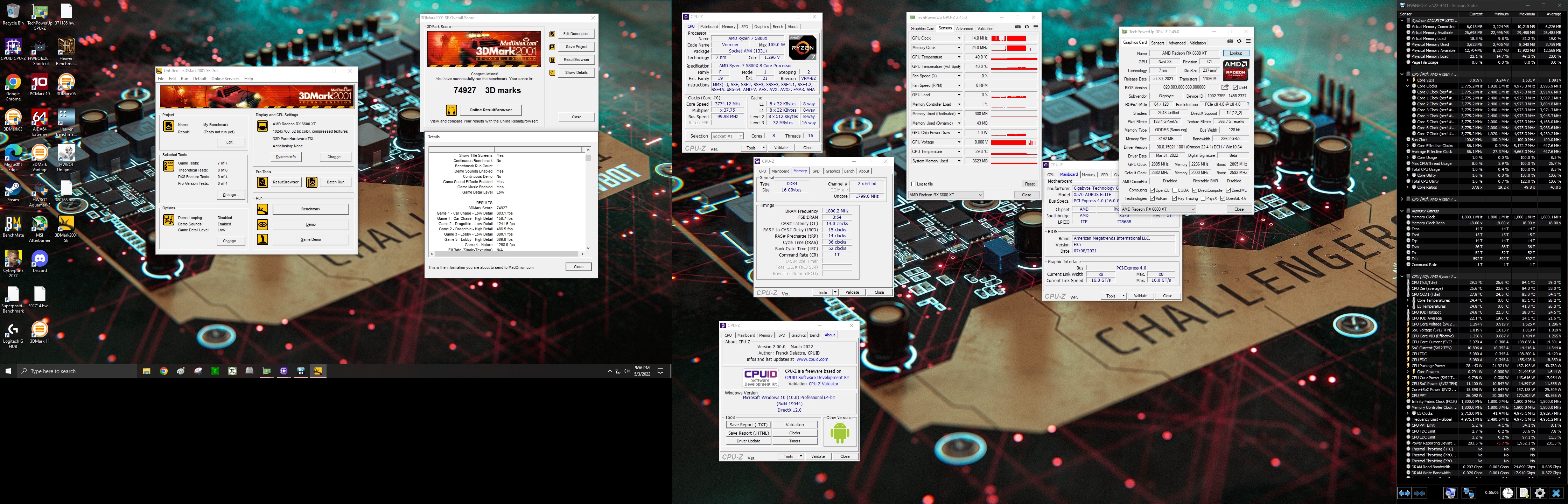The height and width of the screenshot is (504, 1568).
Task: Toggle the Ray Tracing checkbox in GPU-Z
Action: 1174,198
